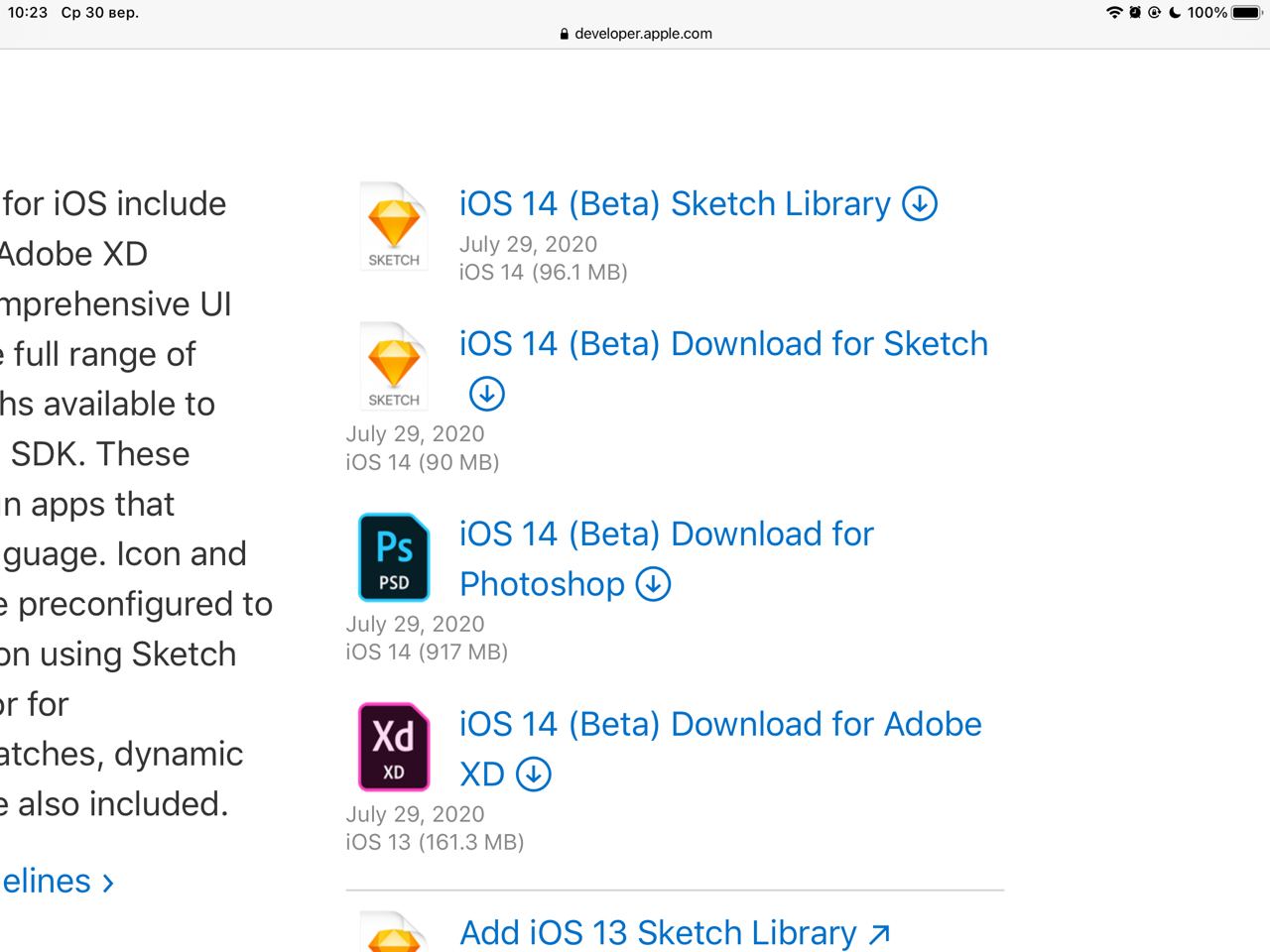This screenshot has height=952, width=1270.
Task: Tap the developer.apple.com address bar
Action: (635, 34)
